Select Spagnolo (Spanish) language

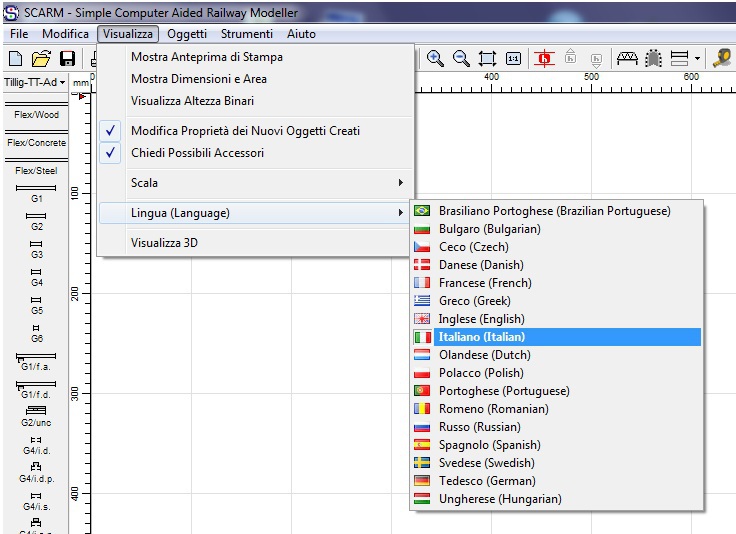(x=557, y=445)
